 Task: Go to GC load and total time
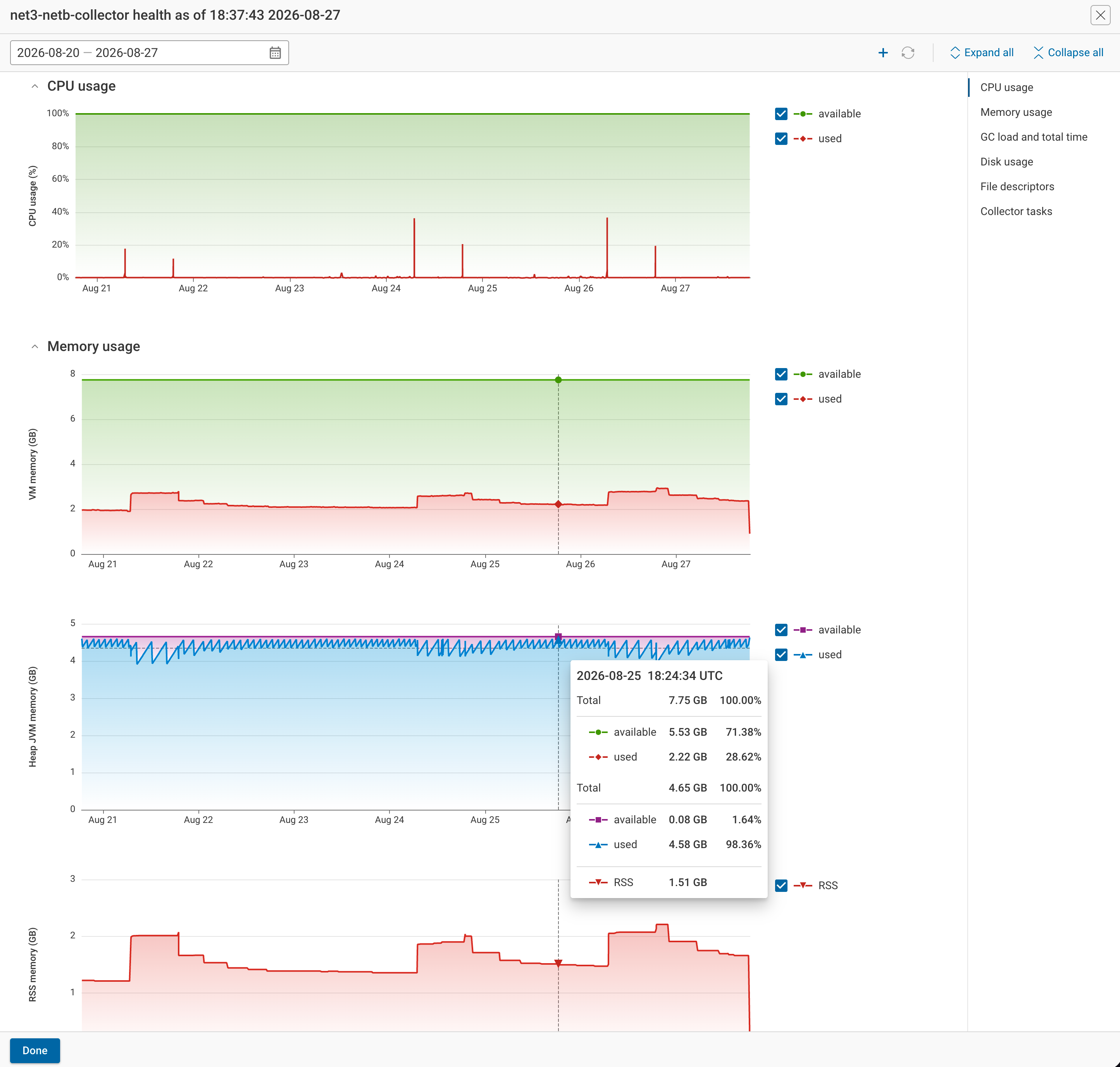(1034, 137)
